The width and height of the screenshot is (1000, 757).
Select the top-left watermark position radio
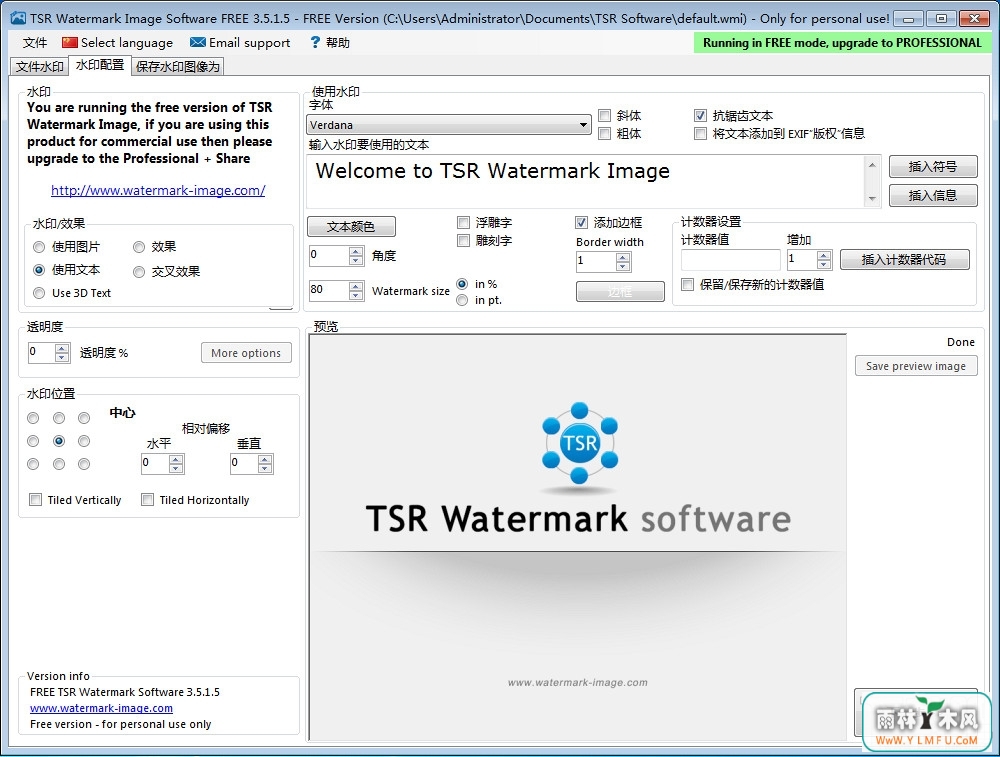(33, 418)
